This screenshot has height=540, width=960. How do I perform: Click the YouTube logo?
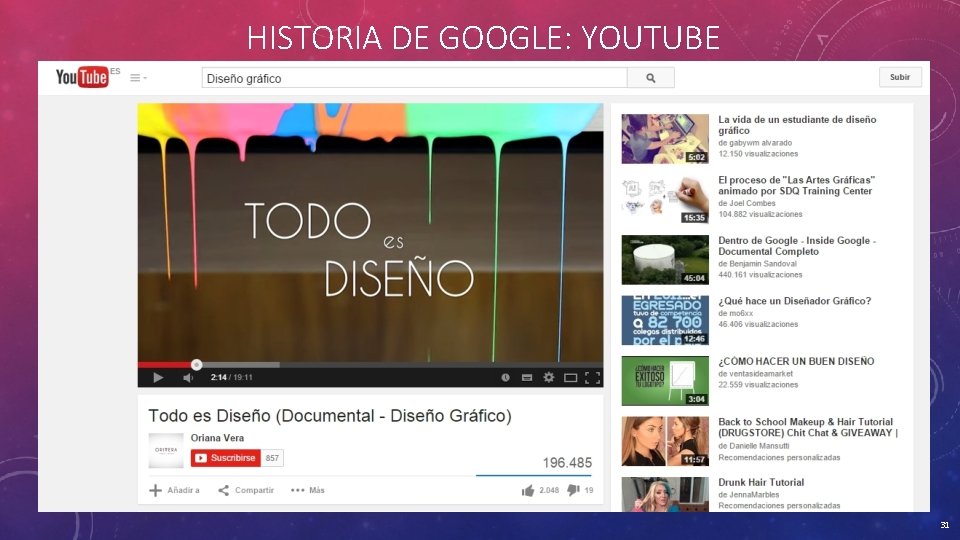(82, 77)
